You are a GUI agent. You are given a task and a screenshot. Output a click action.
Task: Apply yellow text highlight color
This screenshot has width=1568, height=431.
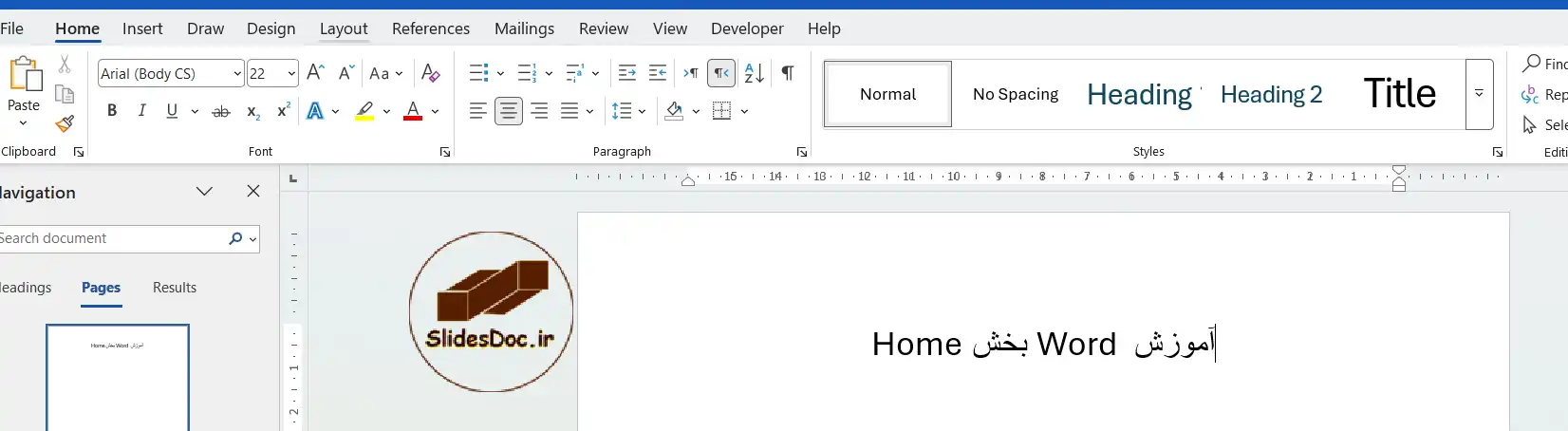click(364, 111)
